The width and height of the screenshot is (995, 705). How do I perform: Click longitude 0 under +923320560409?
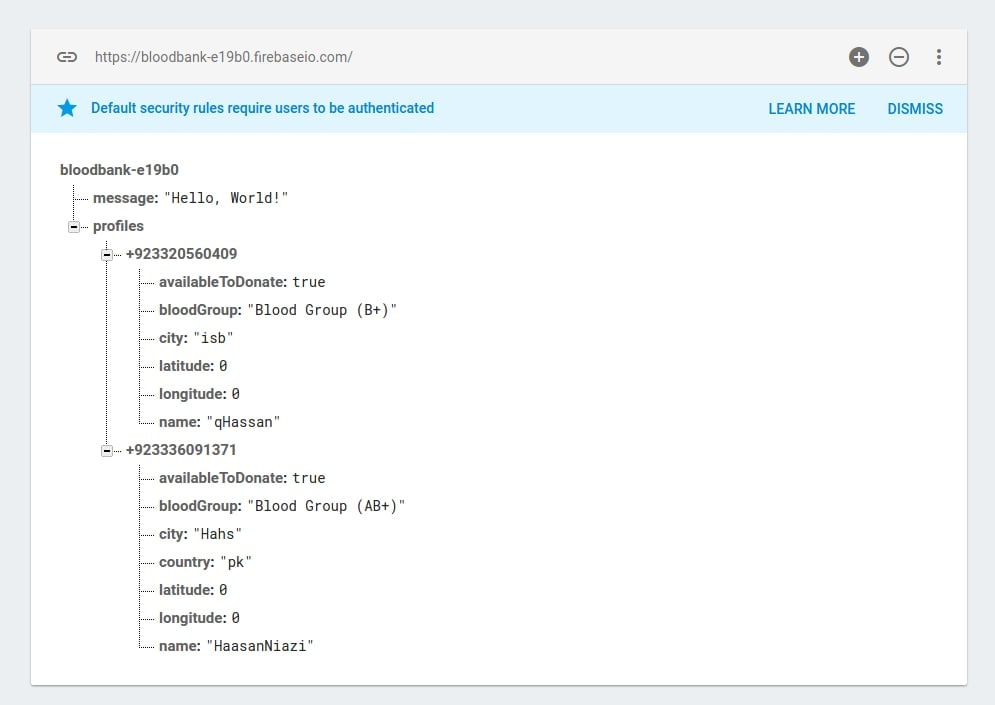[235, 393]
